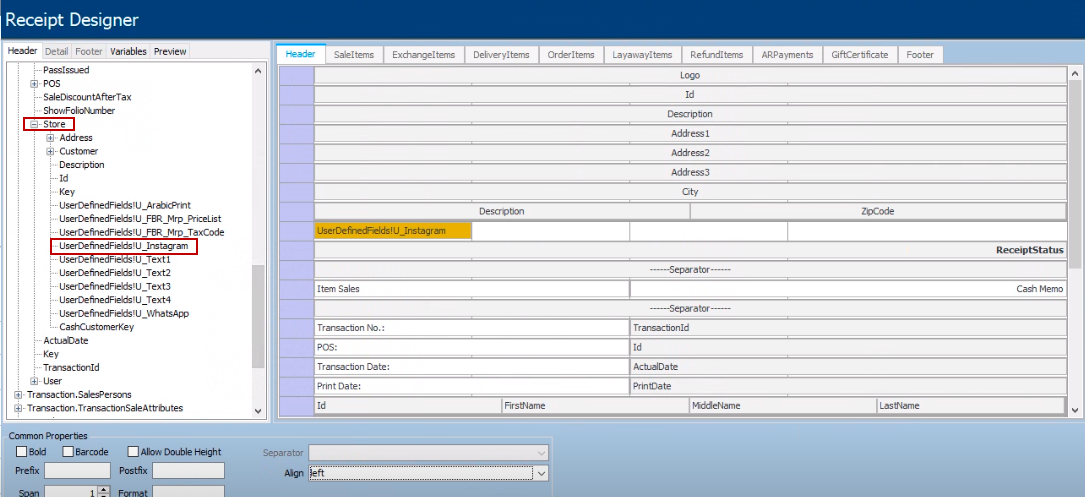Click the Transaction Date: label cell
Viewport: 1085px width, 497px height.
click(x=472, y=367)
